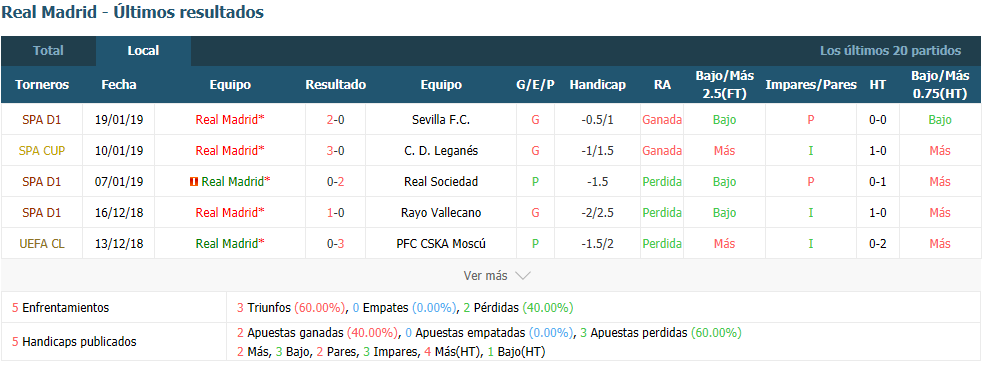This screenshot has height=365, width=982.
Task: Click the PFC CSKA Moscú team name
Action: point(441,244)
